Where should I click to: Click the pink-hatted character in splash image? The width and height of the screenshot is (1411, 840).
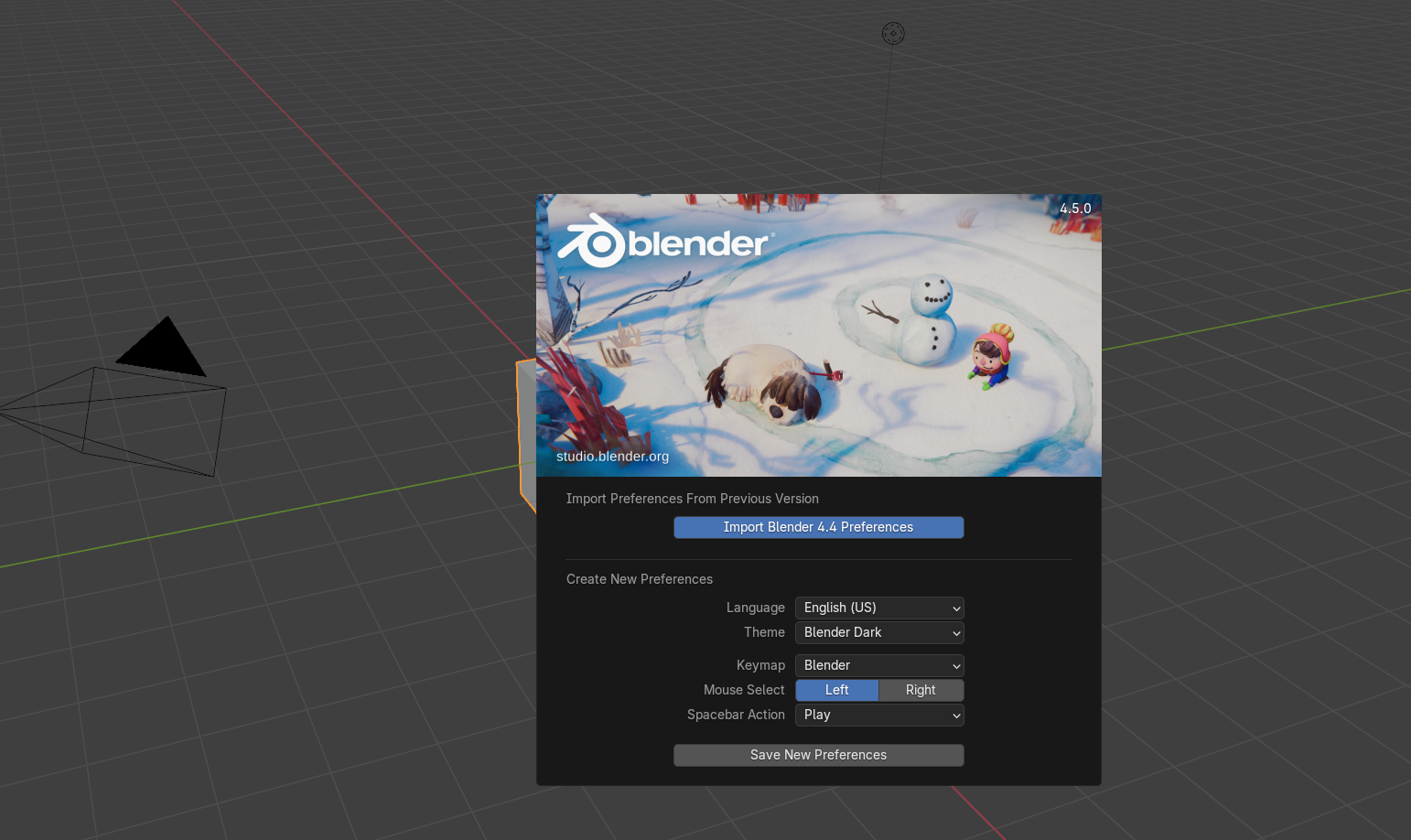coord(990,355)
